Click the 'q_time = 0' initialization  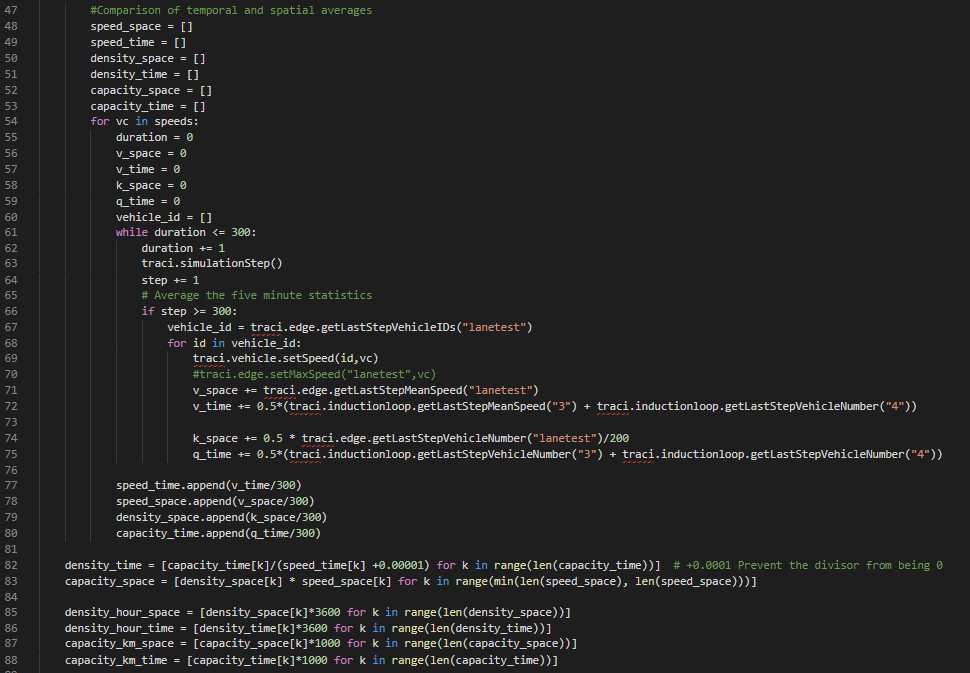pyautogui.click(x=148, y=202)
